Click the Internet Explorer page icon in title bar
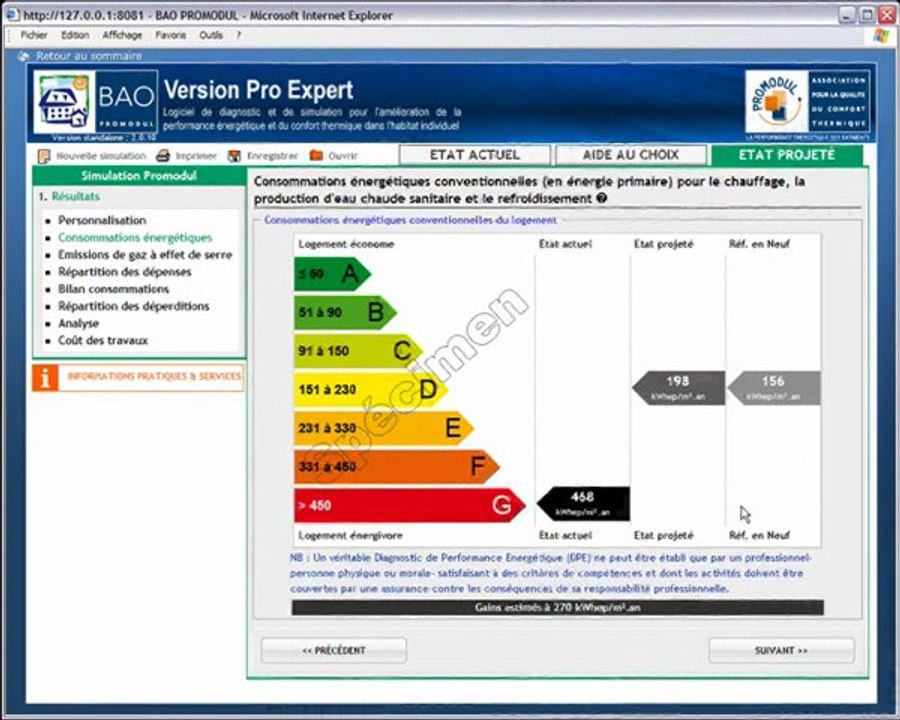The width and height of the screenshot is (900, 720). click(13, 15)
